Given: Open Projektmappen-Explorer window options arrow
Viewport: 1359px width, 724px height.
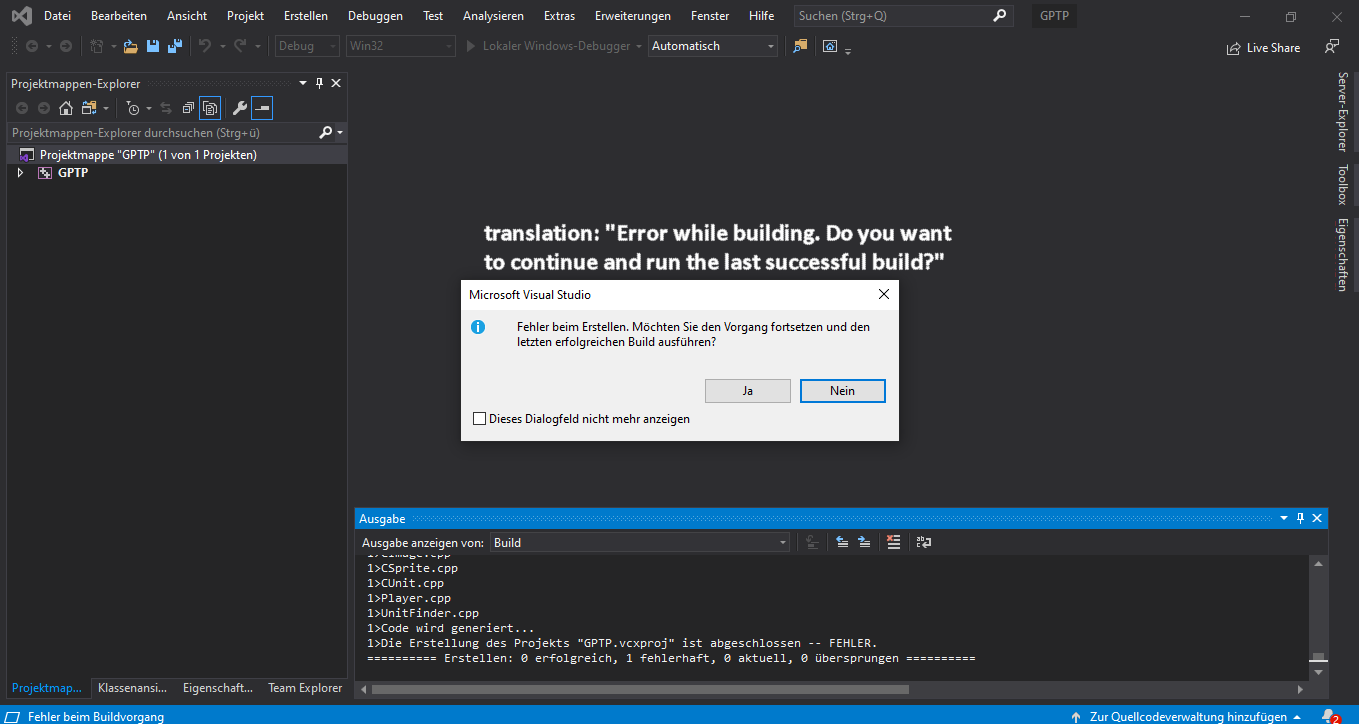Looking at the screenshot, I should pos(303,84).
